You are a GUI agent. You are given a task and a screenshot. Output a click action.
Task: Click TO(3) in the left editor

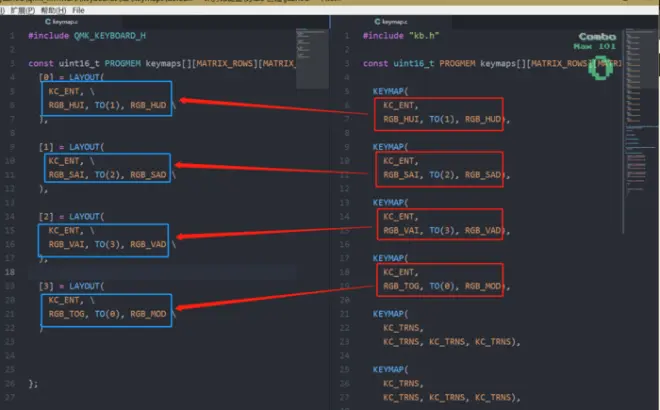[107, 244]
